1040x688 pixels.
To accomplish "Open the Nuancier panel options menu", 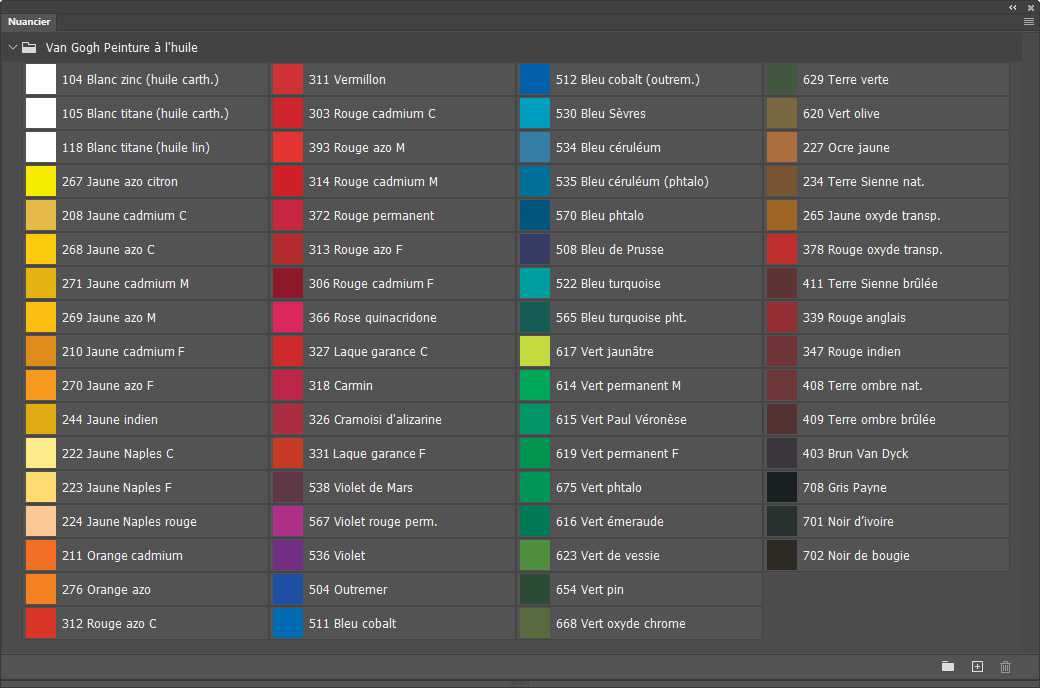I will click(x=1029, y=22).
